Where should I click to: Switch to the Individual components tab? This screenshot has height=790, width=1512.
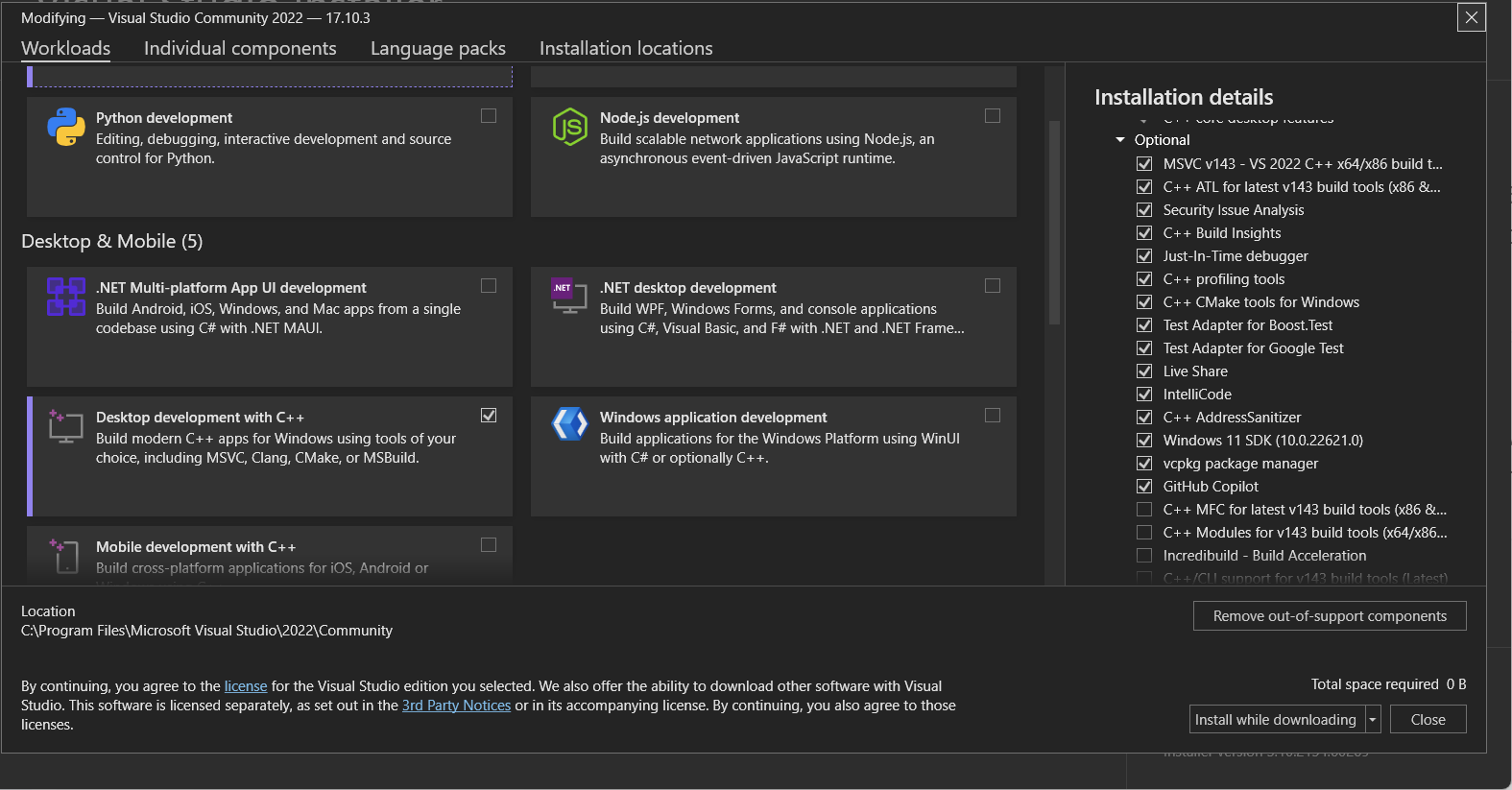(x=240, y=48)
